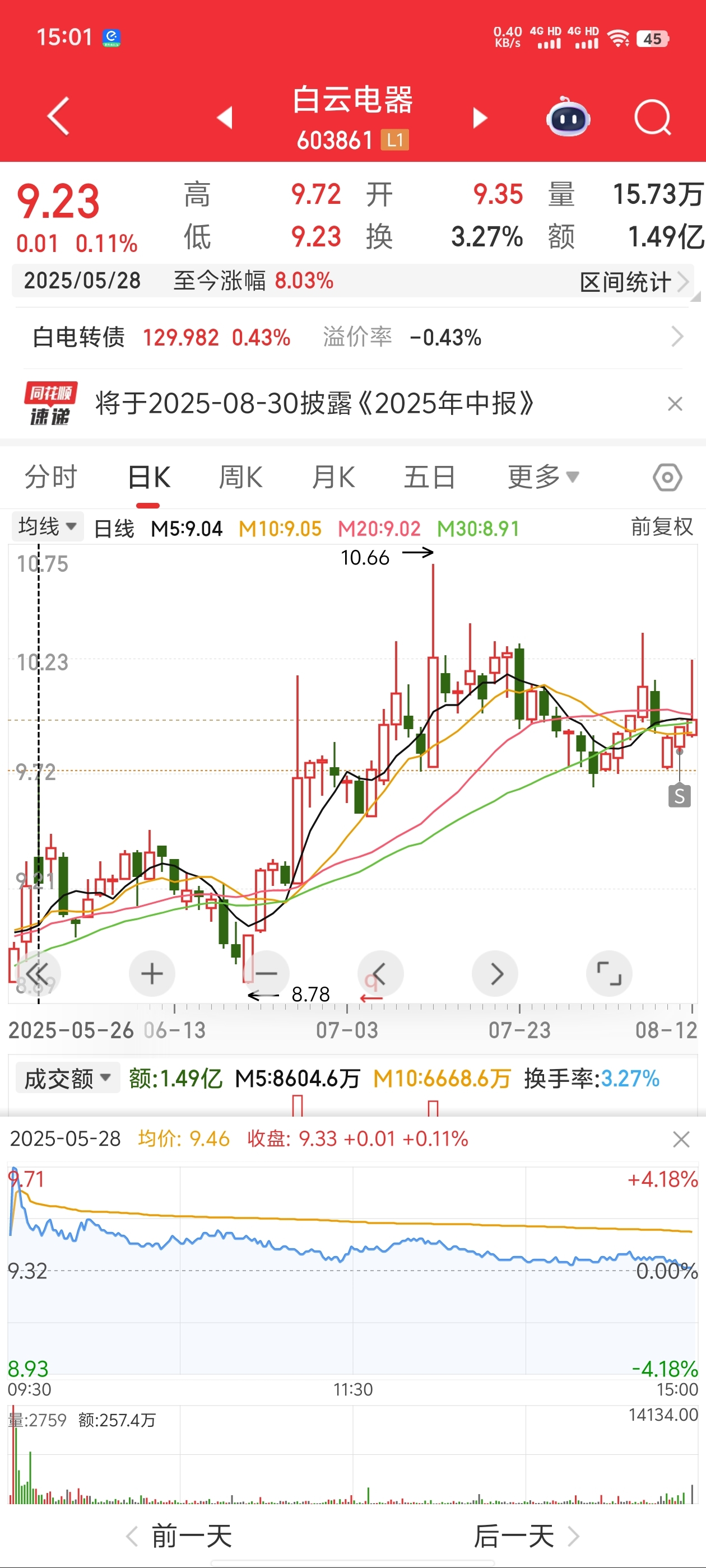This screenshot has height=1568, width=706.
Task: Move chart cursor one day left
Action: point(380,974)
